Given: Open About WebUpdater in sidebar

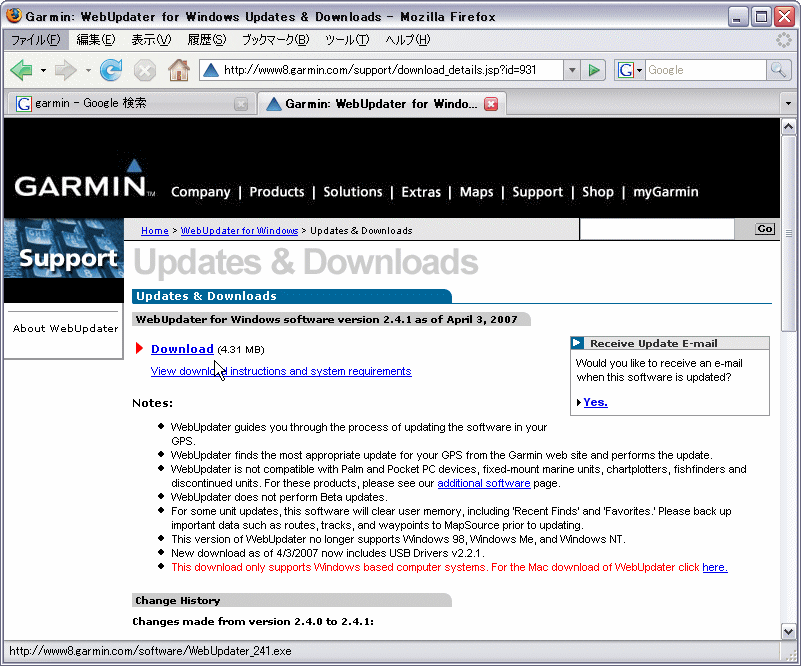Looking at the screenshot, I should (x=65, y=328).
